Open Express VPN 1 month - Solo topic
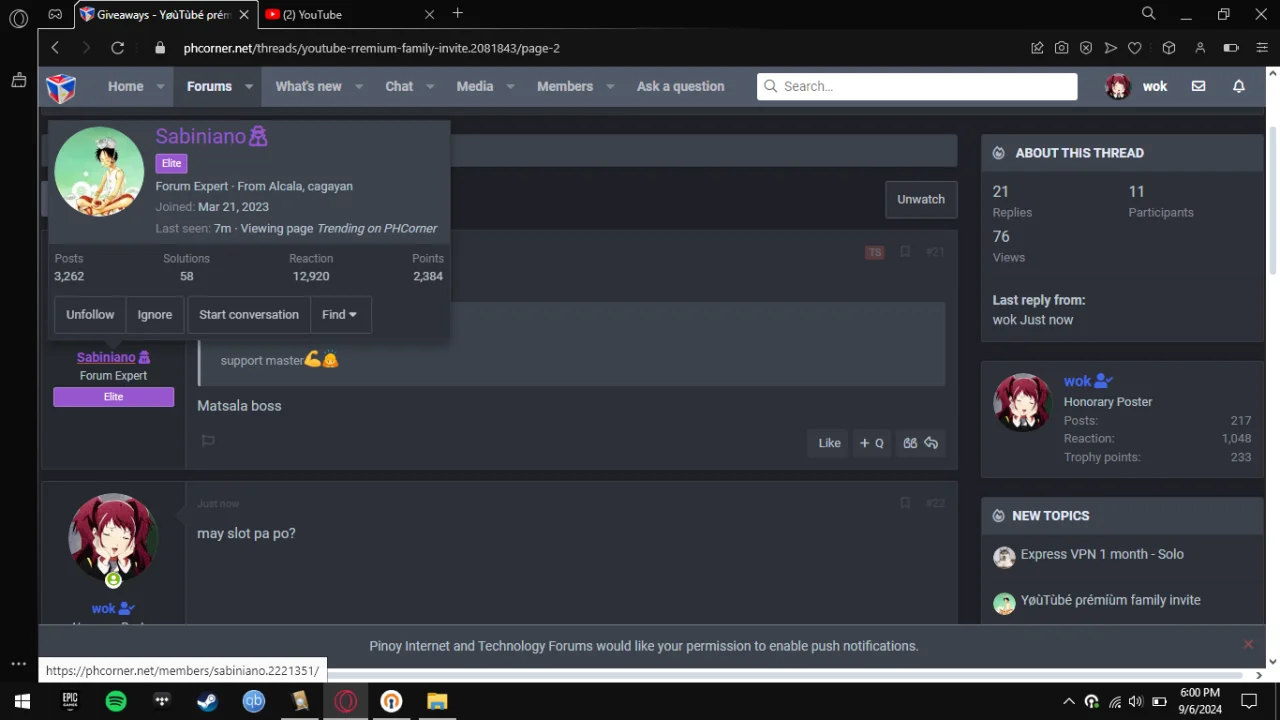This screenshot has width=1280, height=720. click(x=1102, y=554)
